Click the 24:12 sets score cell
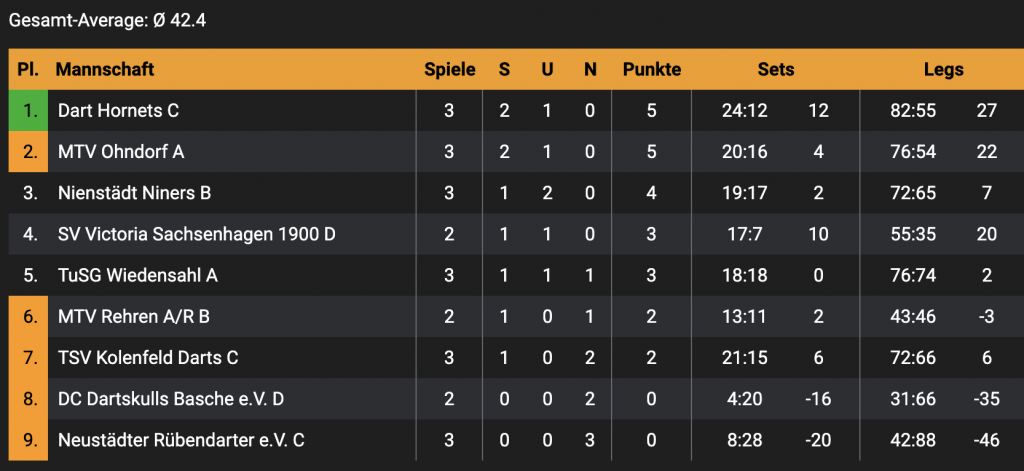 [744, 111]
